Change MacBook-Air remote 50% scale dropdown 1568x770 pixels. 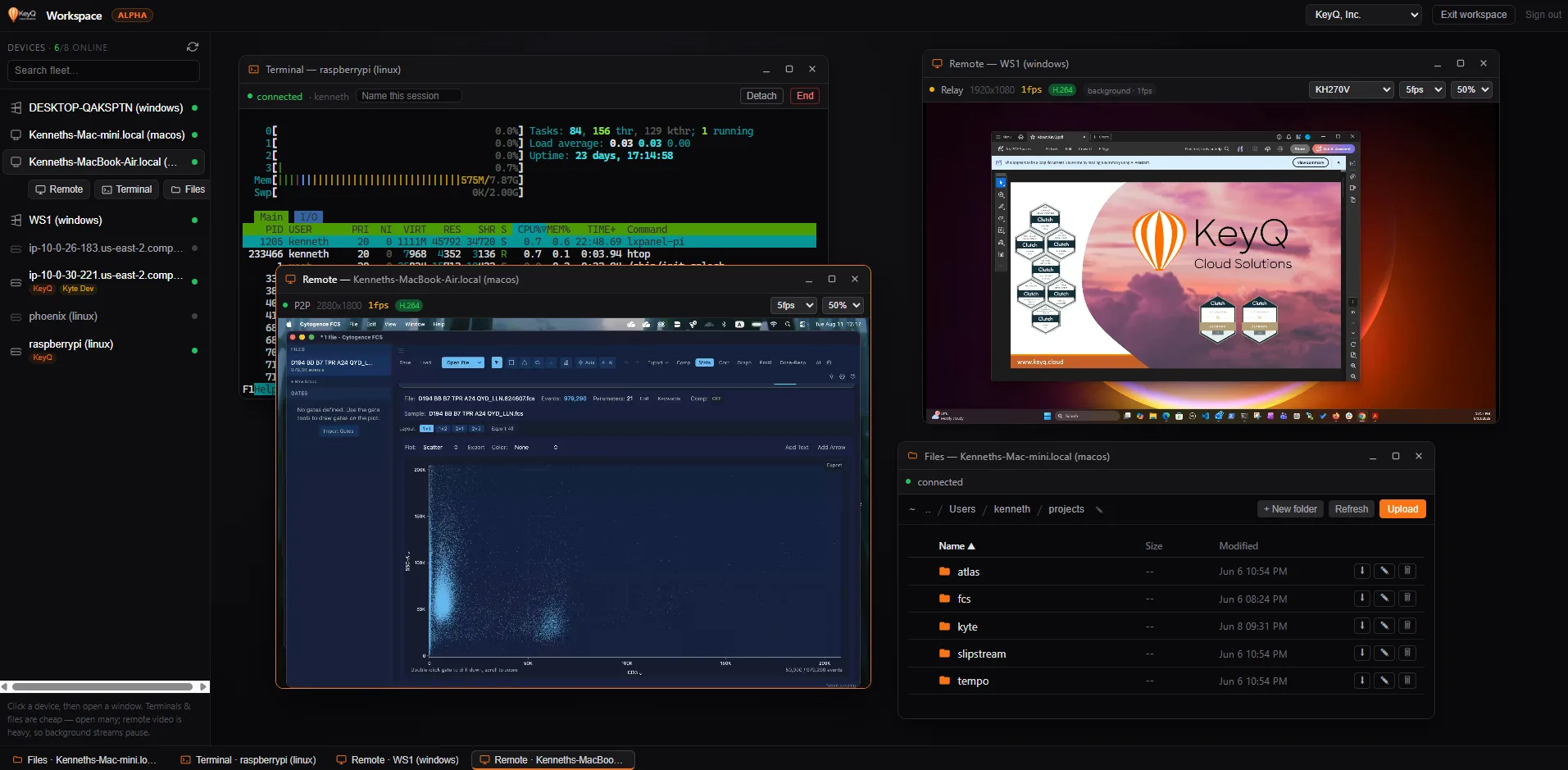coord(843,305)
